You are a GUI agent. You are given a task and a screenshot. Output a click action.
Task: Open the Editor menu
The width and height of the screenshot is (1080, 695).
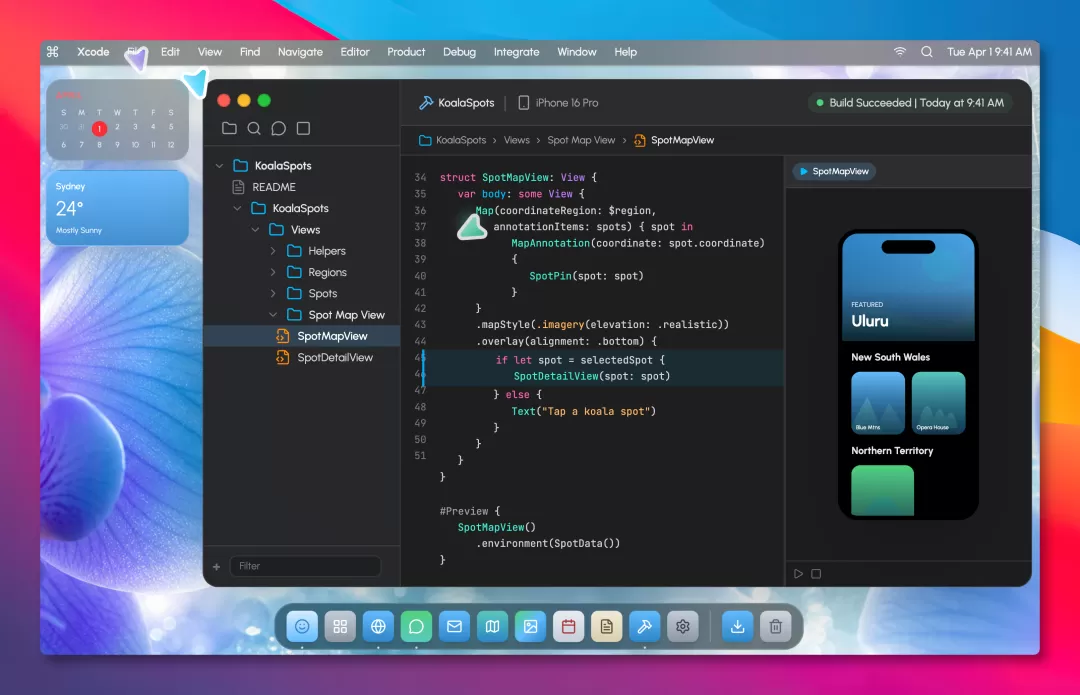pos(355,52)
